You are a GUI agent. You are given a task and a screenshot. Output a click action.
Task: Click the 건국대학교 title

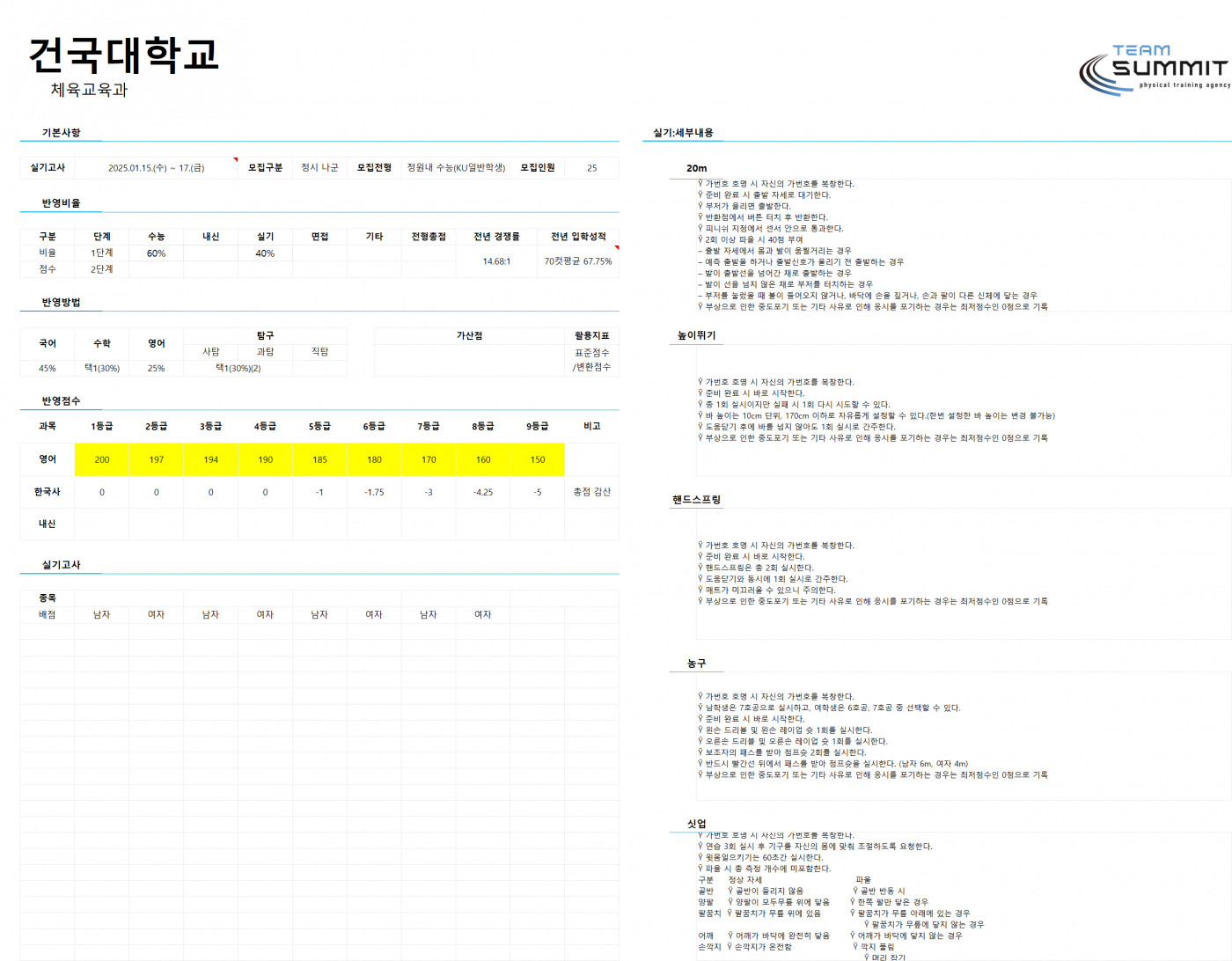tap(123, 55)
